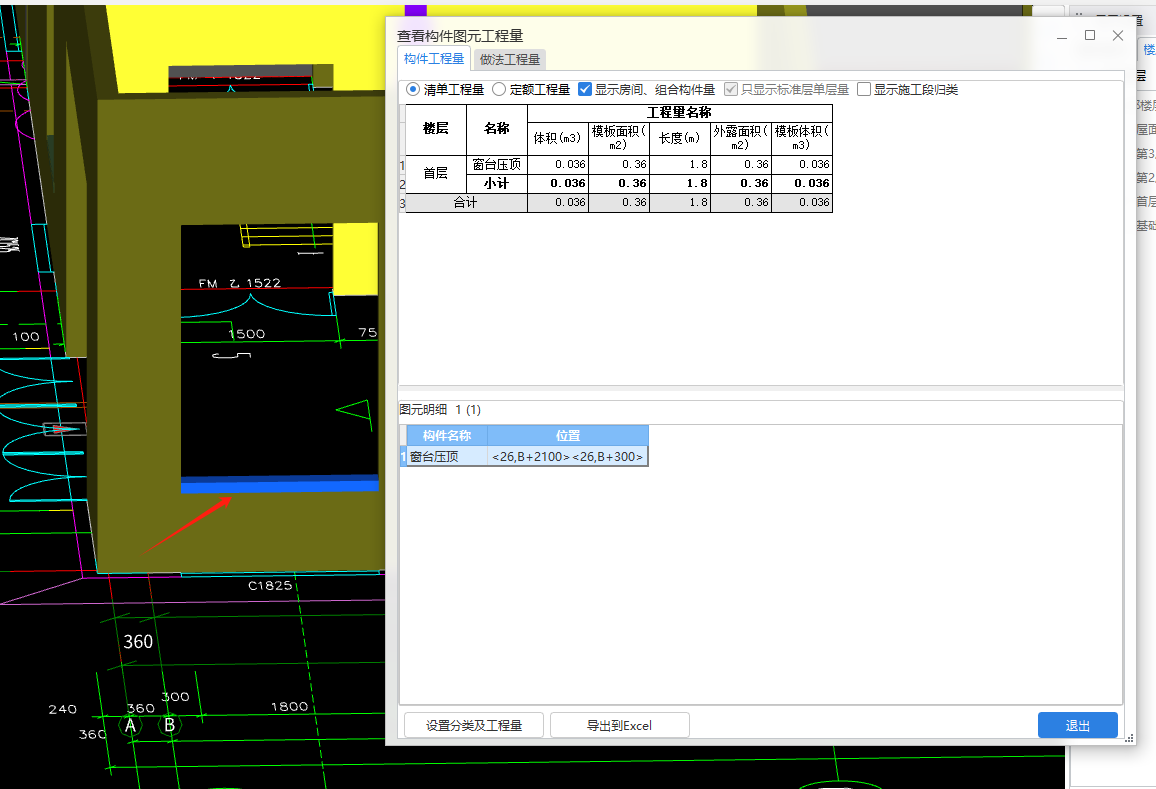Click 窗台压顶 row's 长度 value 1.8
The height and width of the screenshot is (789, 1156).
click(x=680, y=164)
